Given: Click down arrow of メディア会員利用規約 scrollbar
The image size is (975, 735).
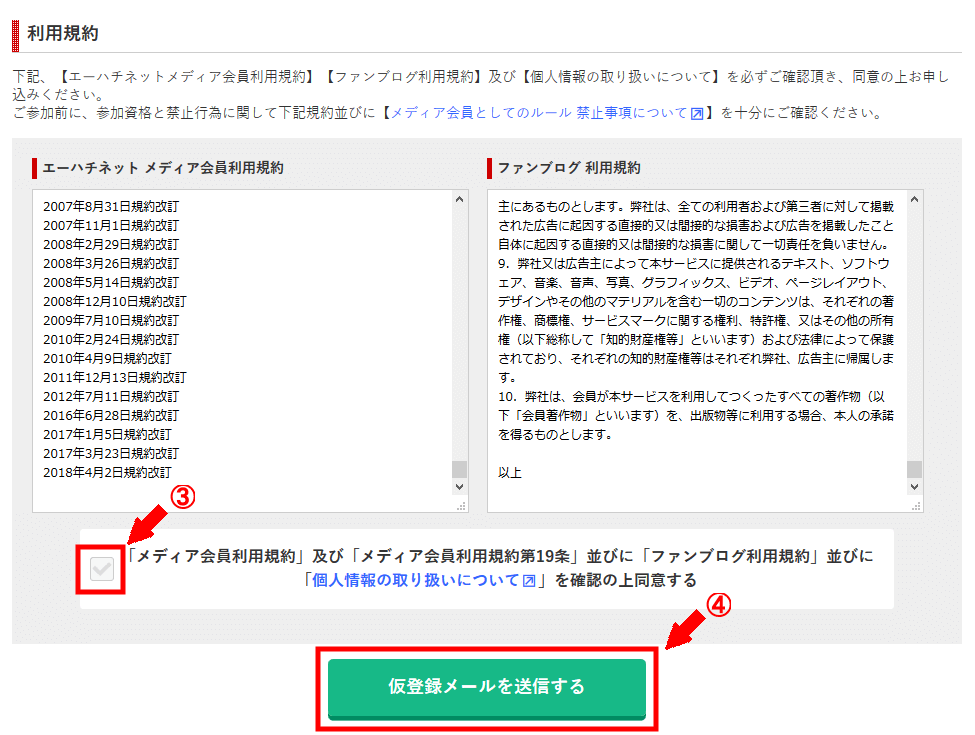Looking at the screenshot, I should coord(460,487).
